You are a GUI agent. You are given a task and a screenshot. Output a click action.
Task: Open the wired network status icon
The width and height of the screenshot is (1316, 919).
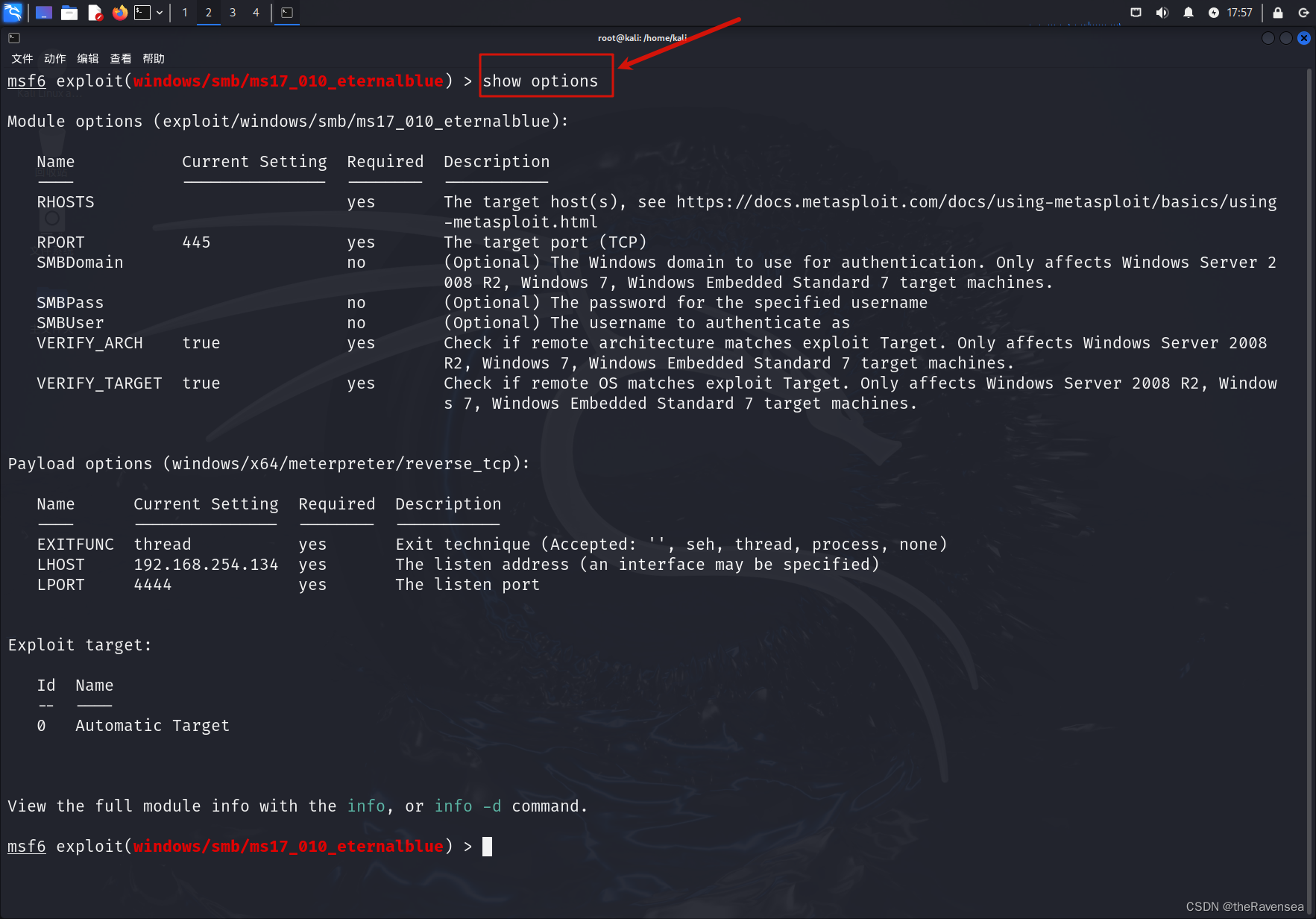pyautogui.click(x=1136, y=13)
